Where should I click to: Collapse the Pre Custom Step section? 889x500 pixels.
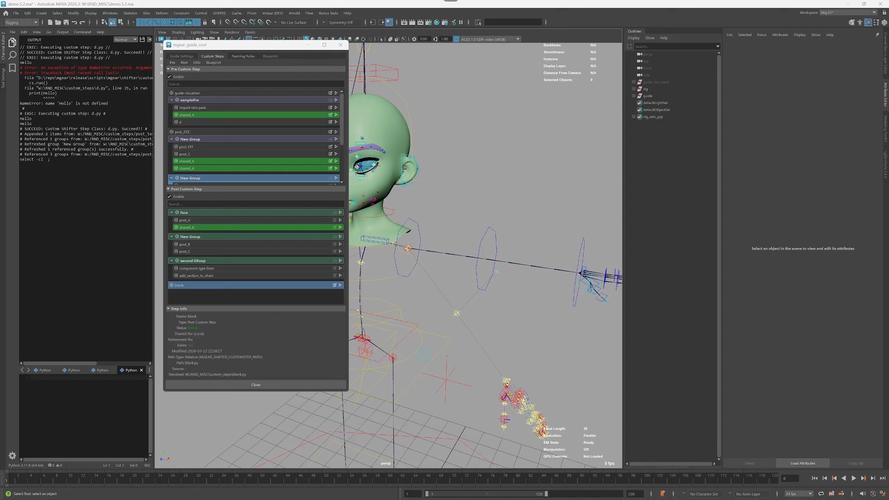coord(169,69)
